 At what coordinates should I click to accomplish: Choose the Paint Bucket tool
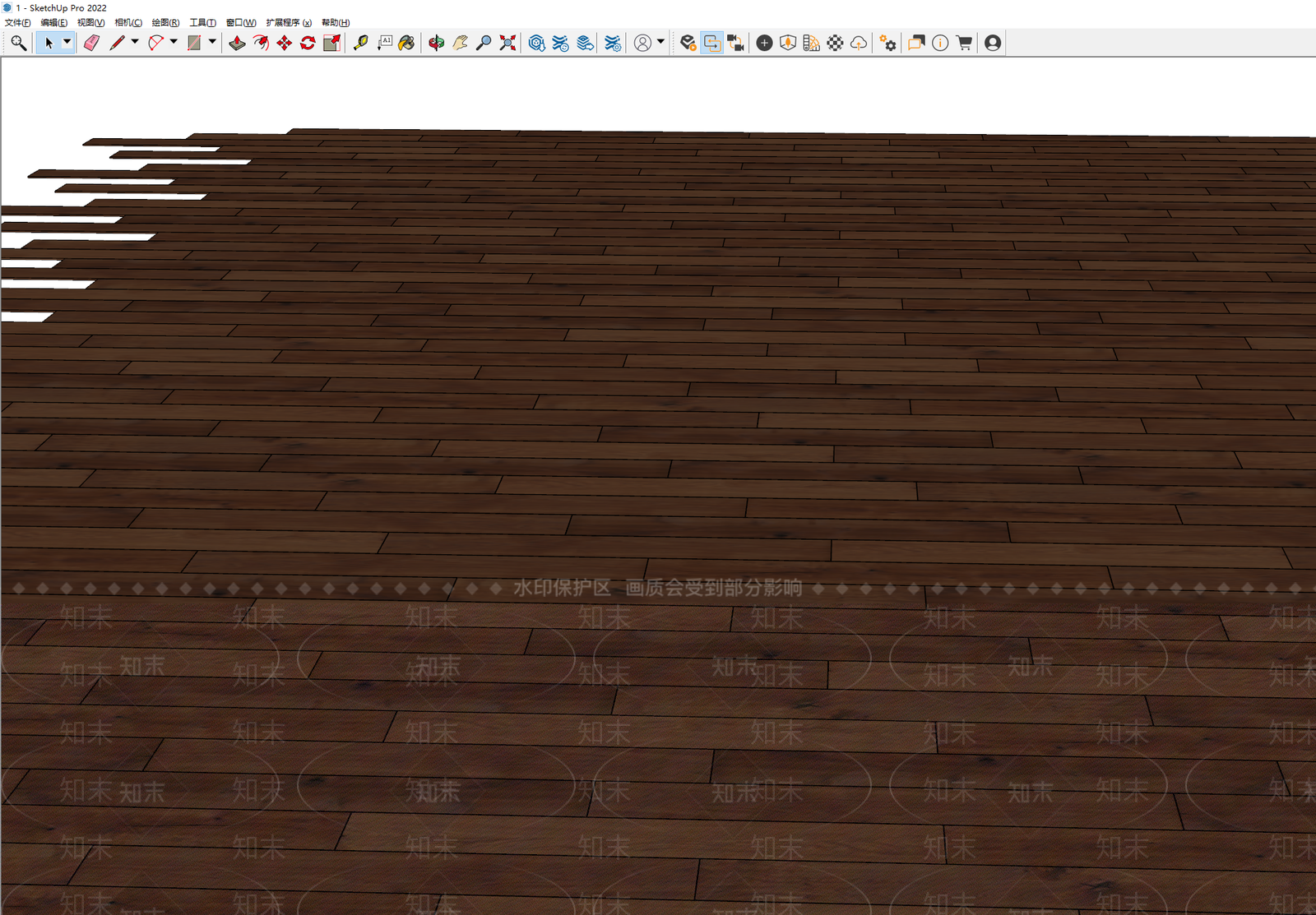(x=407, y=43)
